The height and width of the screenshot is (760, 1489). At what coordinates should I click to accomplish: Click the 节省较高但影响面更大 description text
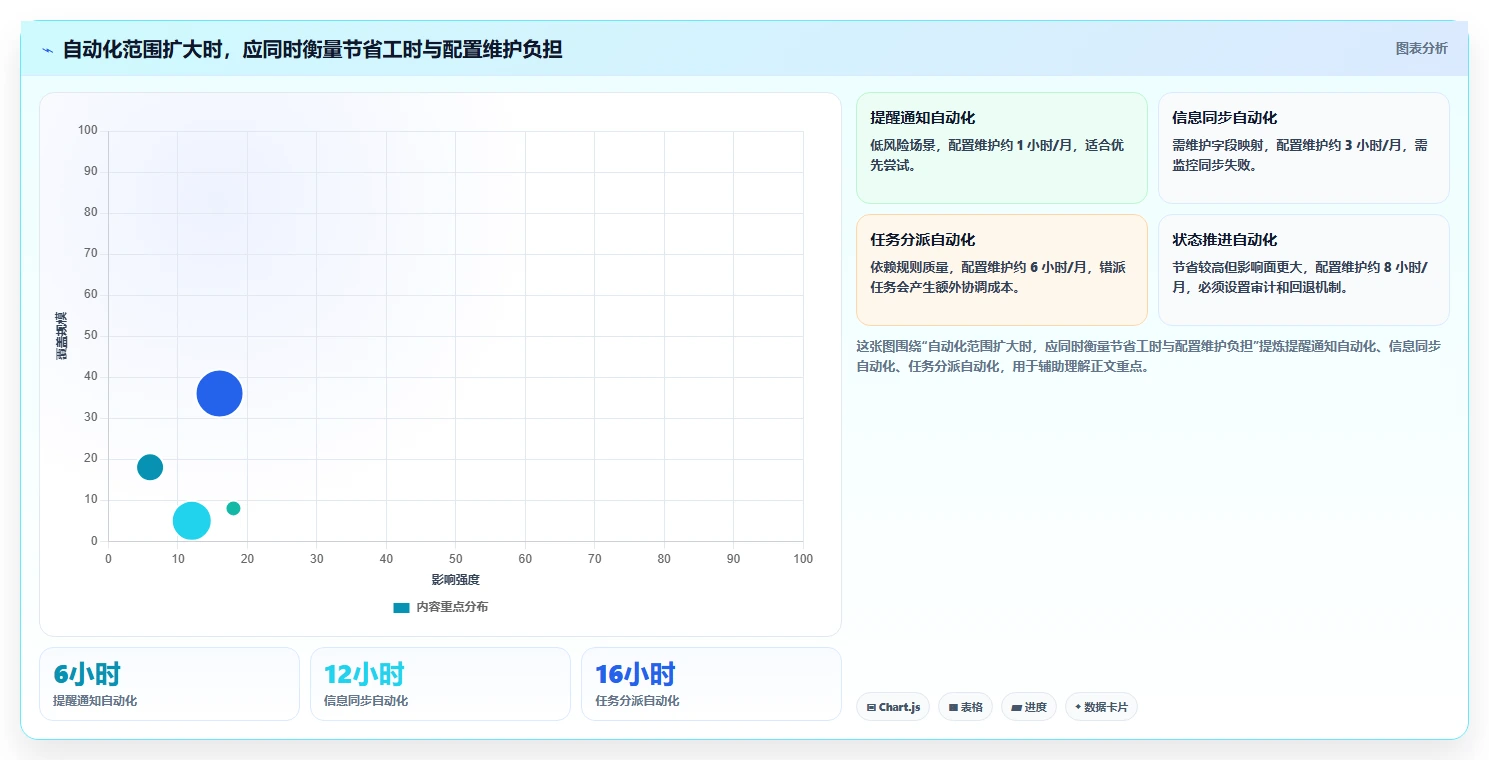(x=1299, y=277)
